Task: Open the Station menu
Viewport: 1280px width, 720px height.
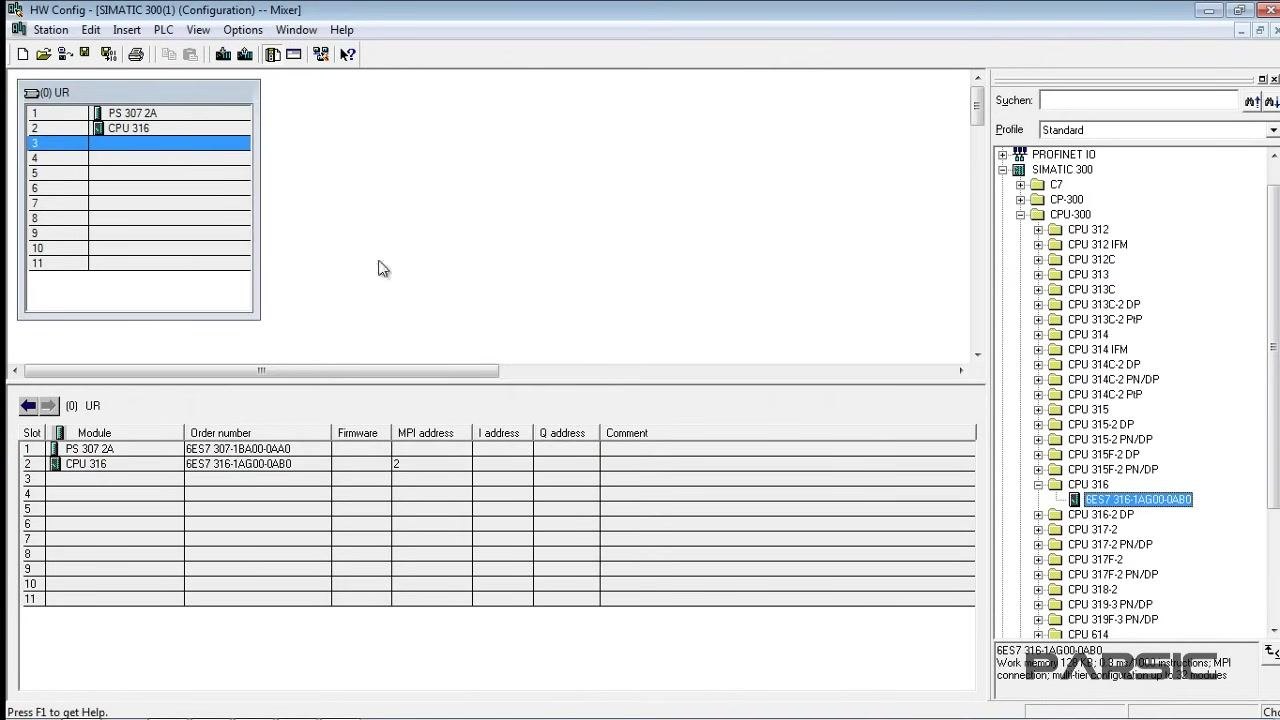Action: pos(51,30)
